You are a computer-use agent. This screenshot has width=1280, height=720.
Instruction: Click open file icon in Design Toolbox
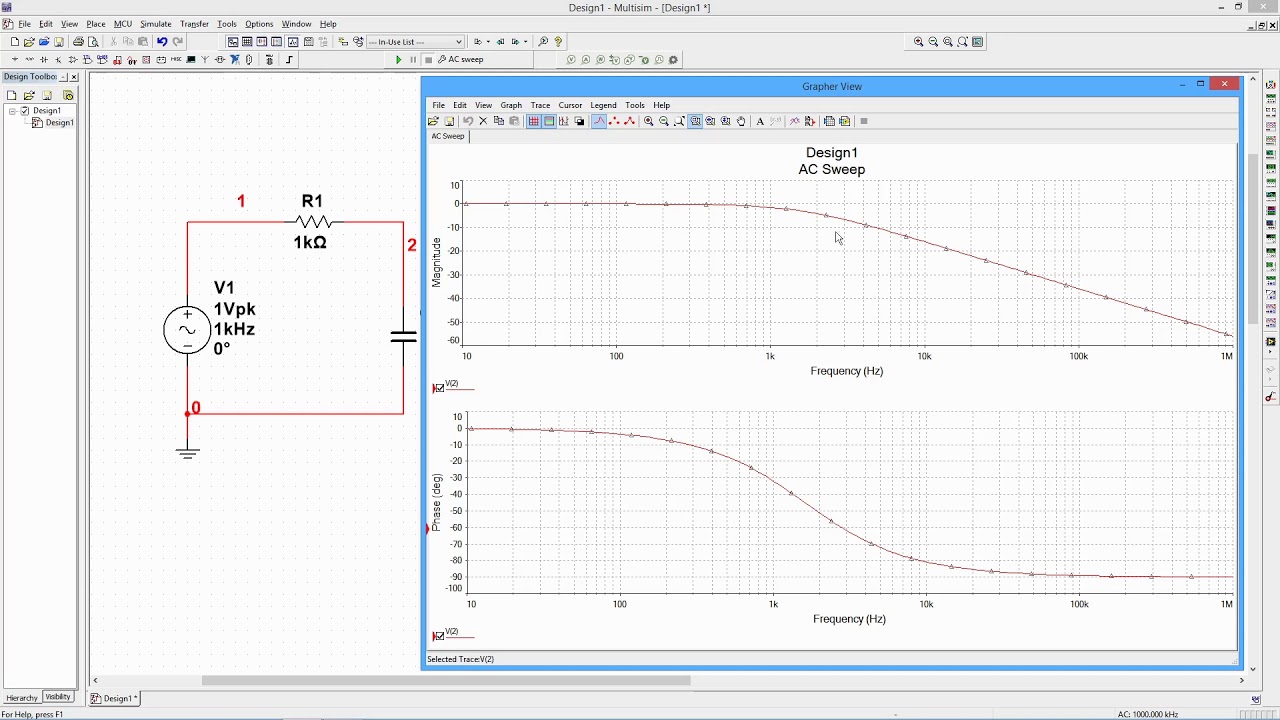click(x=30, y=95)
